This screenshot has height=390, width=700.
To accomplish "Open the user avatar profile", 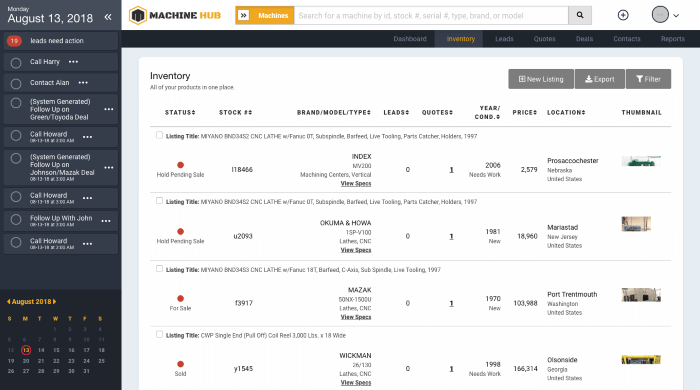I will click(660, 15).
